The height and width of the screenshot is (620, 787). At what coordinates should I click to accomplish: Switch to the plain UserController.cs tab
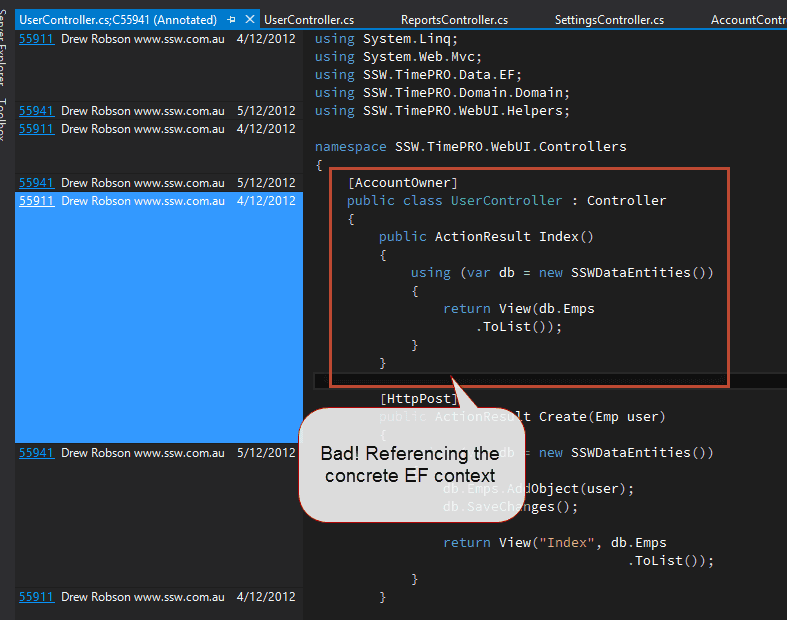click(x=309, y=19)
